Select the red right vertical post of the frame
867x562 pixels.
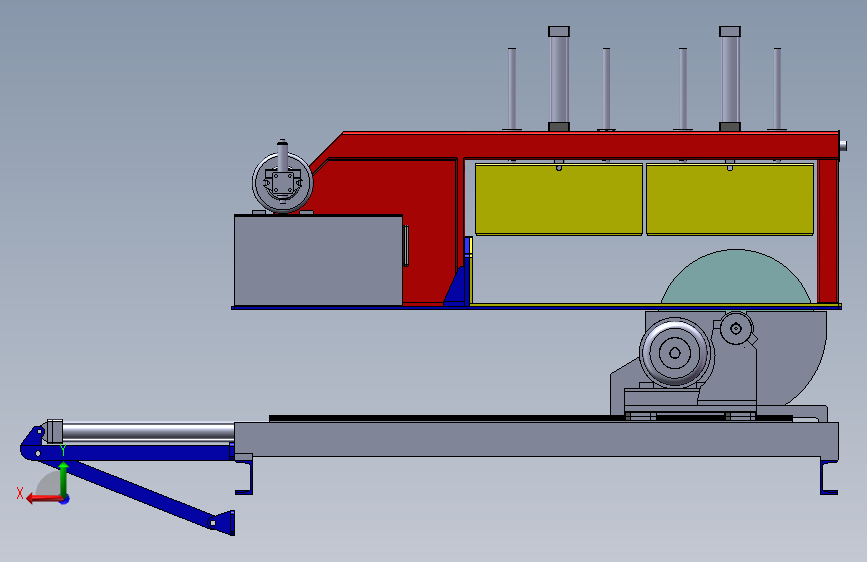click(x=828, y=231)
